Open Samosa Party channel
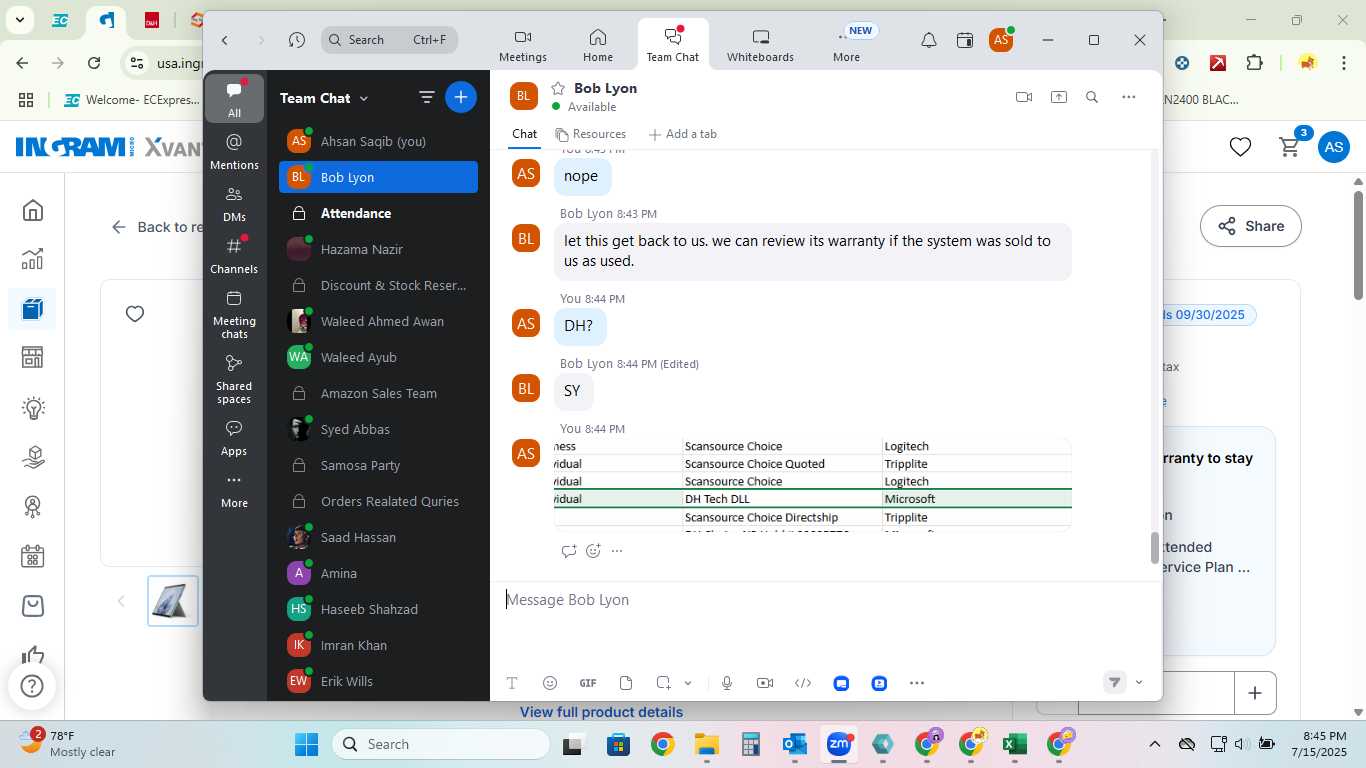Viewport: 1366px width, 768px height. pyautogui.click(x=378, y=465)
